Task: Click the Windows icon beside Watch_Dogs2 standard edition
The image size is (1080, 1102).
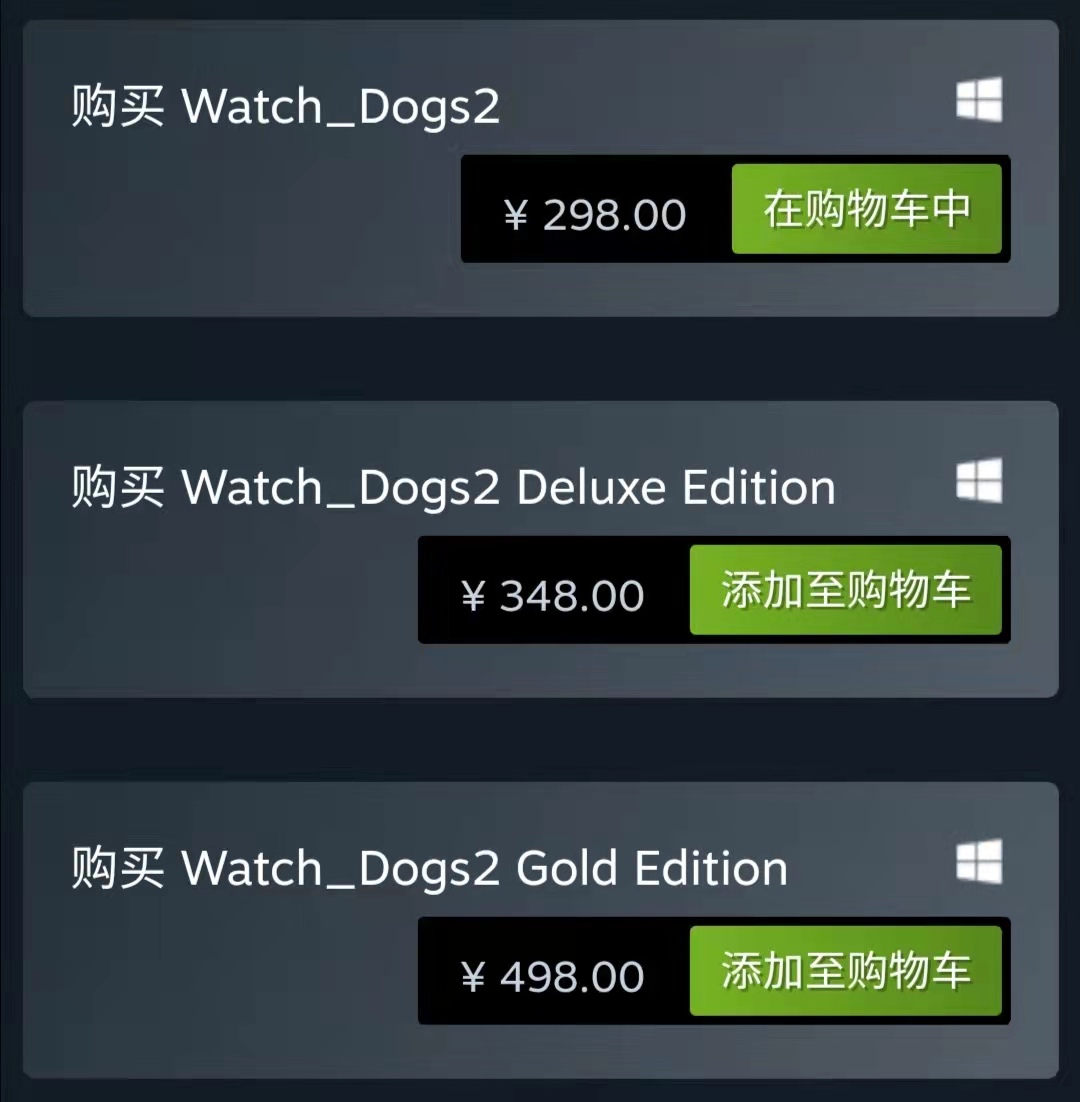Action: pyautogui.click(x=979, y=99)
